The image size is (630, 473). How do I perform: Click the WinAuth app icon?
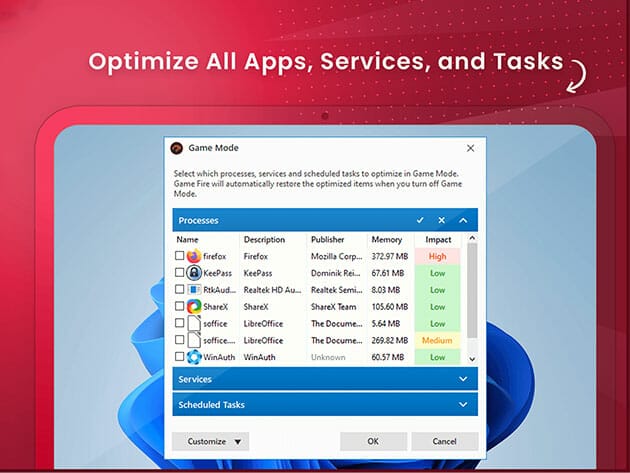tap(194, 356)
